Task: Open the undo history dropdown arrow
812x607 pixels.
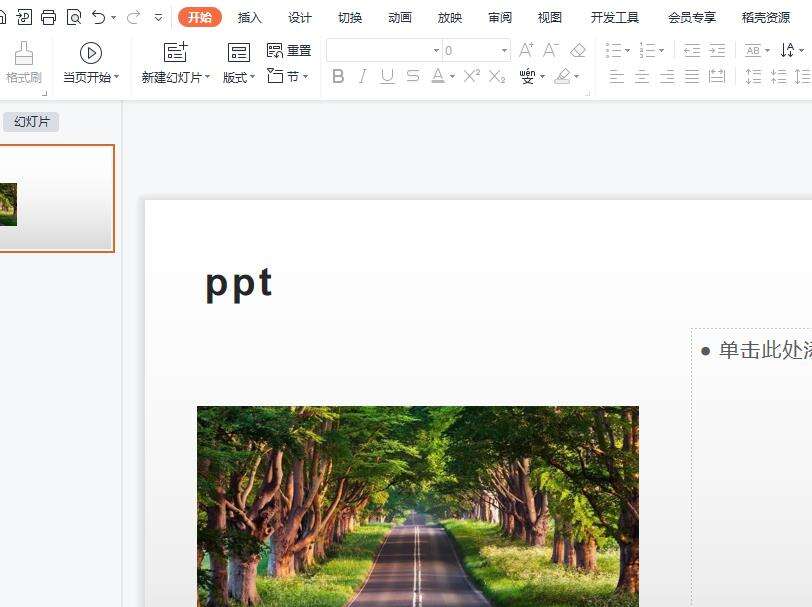Action: [113, 18]
